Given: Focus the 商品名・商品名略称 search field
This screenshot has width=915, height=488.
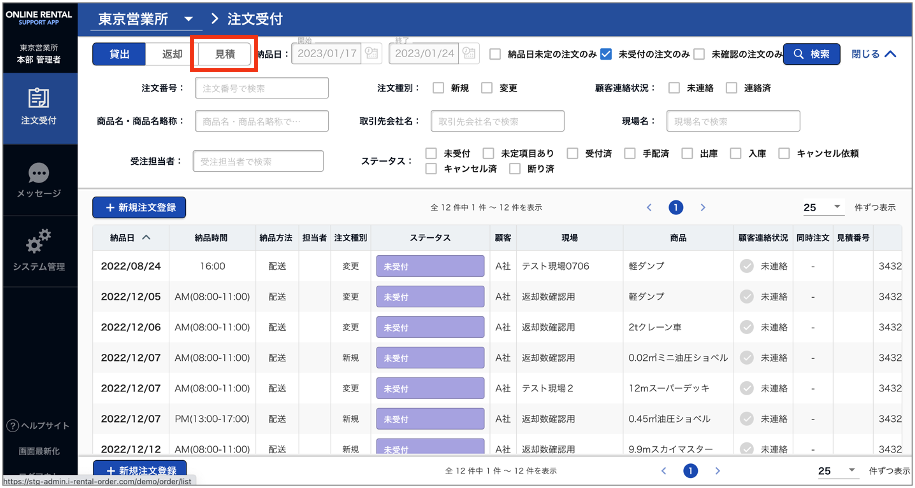Looking at the screenshot, I should point(261,121).
